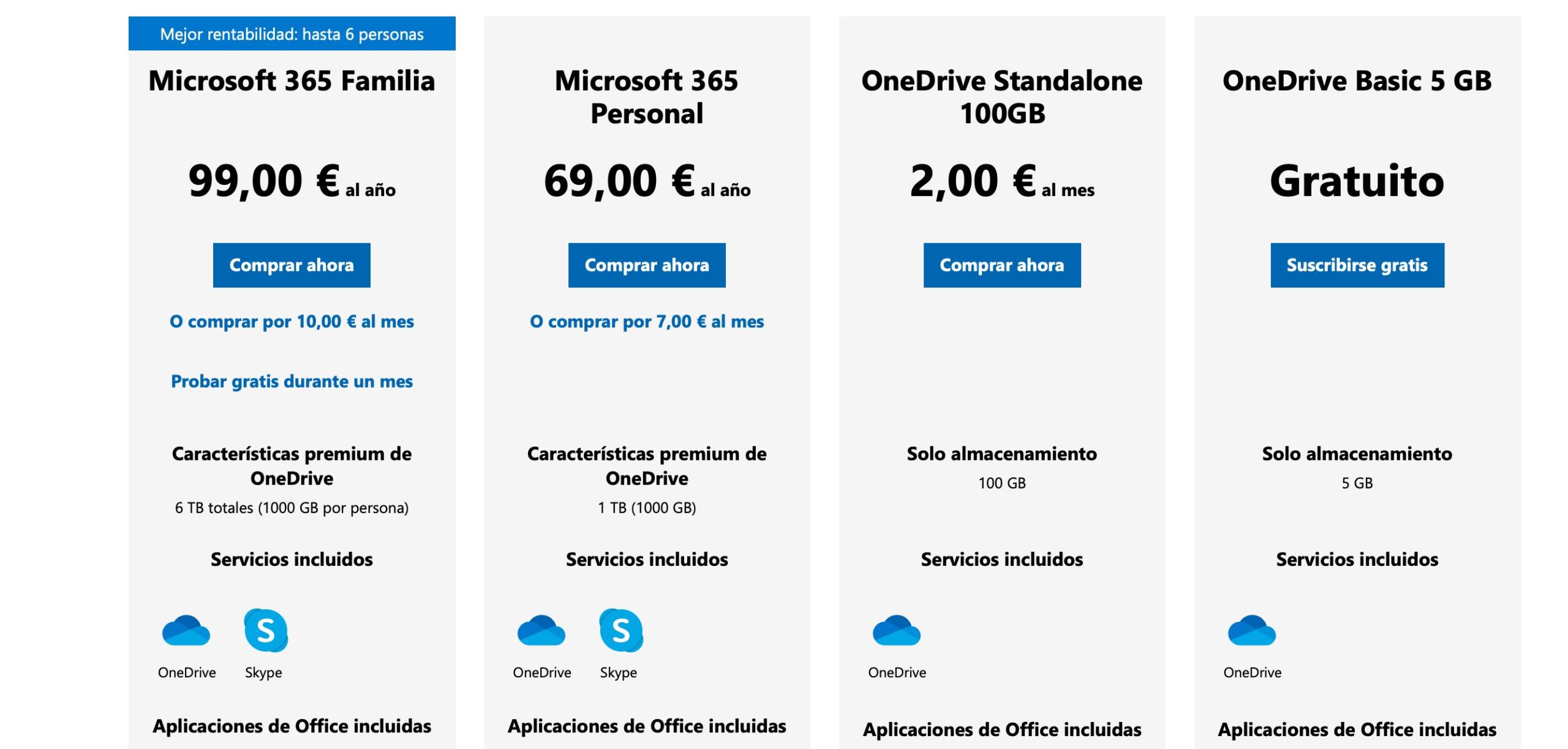Click 'Aplicaciones de Office incluidas' under Familia

[x=292, y=727]
